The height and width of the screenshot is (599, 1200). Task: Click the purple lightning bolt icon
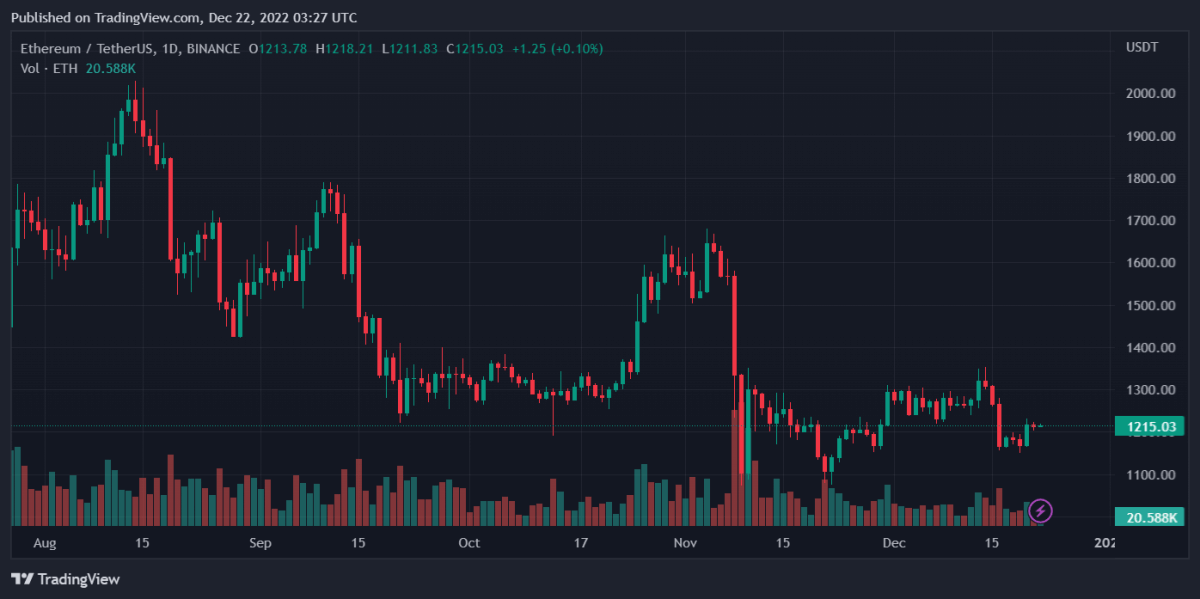coord(1040,511)
